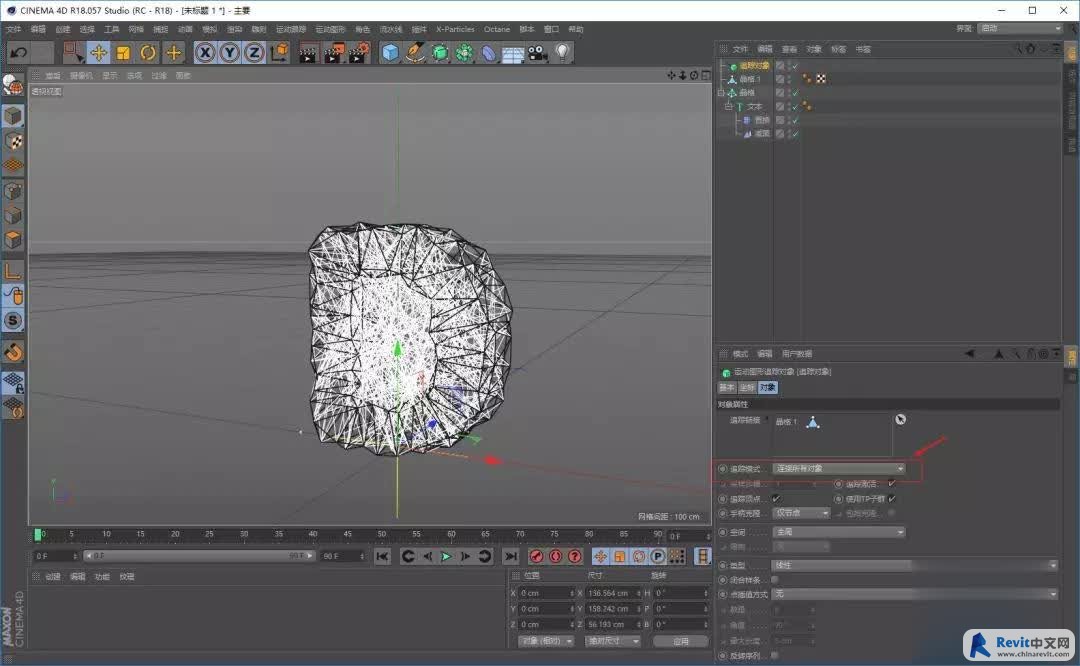This screenshot has width=1080, height=666.
Task: Open the spline pen tool icon
Action: coord(415,52)
